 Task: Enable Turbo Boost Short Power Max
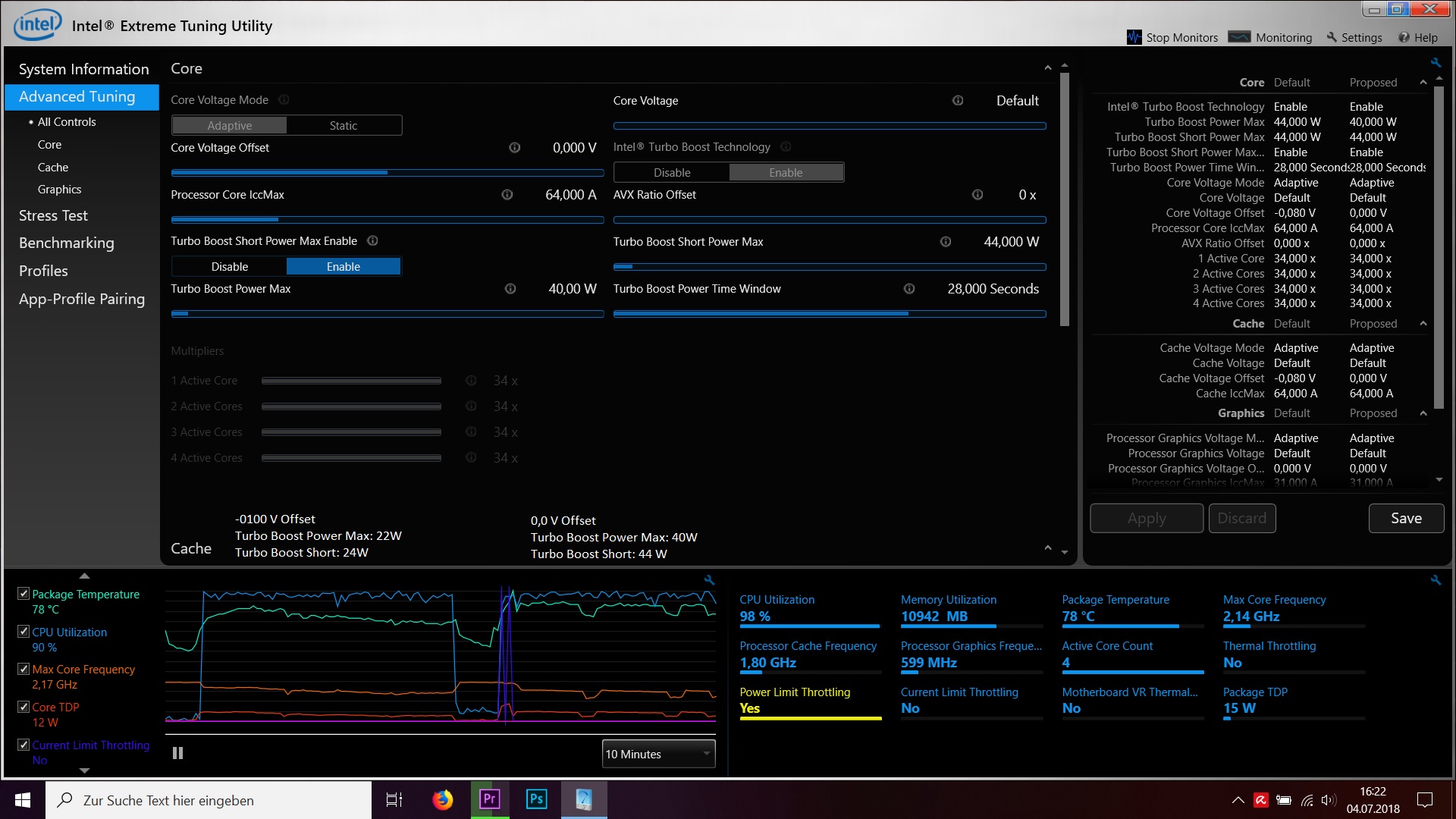coord(344,266)
